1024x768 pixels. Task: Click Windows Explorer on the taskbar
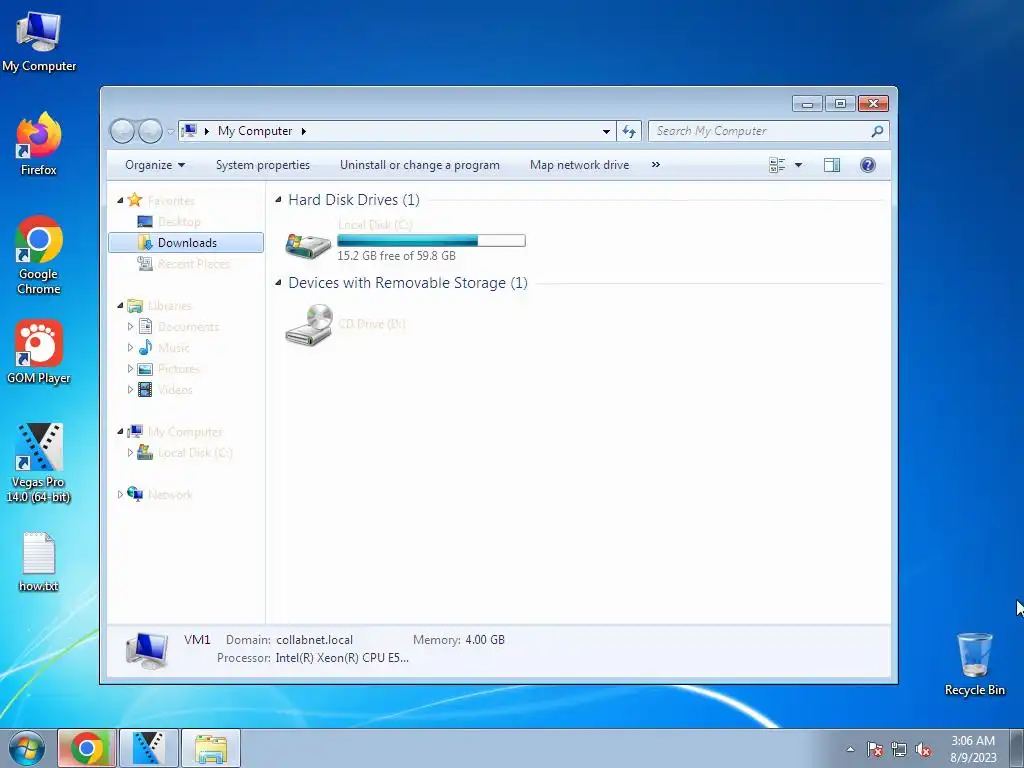[211, 748]
